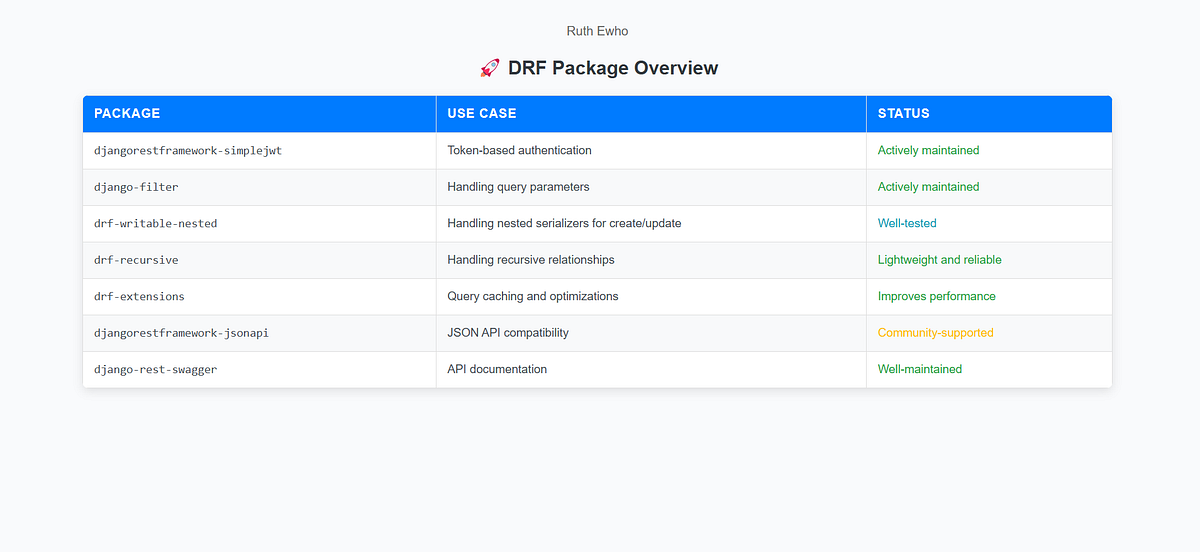Click Handling nested serializers for create/update
The height and width of the screenshot is (552, 1200).
pos(564,223)
